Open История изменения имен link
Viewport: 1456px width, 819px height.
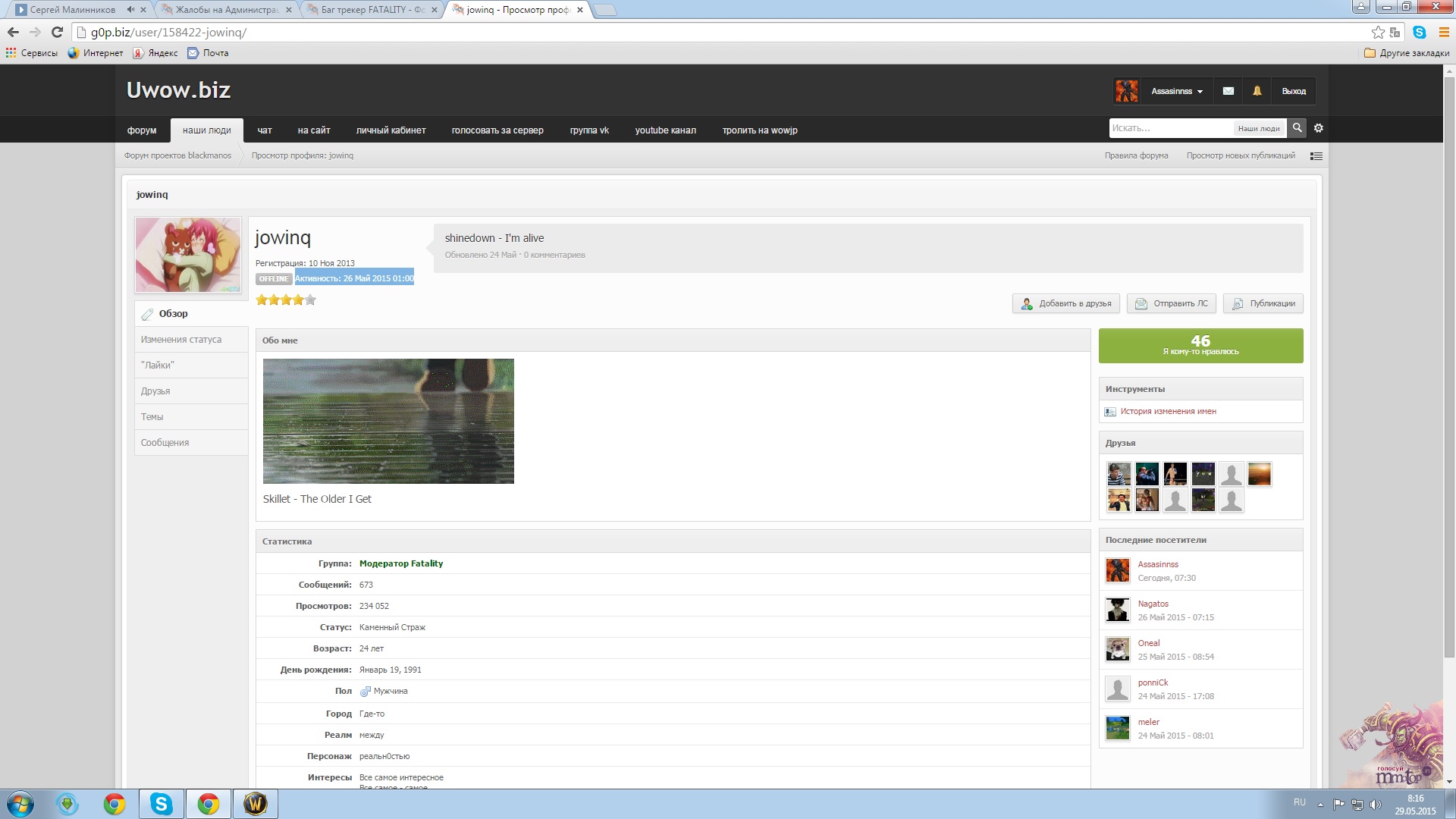[x=1168, y=412]
